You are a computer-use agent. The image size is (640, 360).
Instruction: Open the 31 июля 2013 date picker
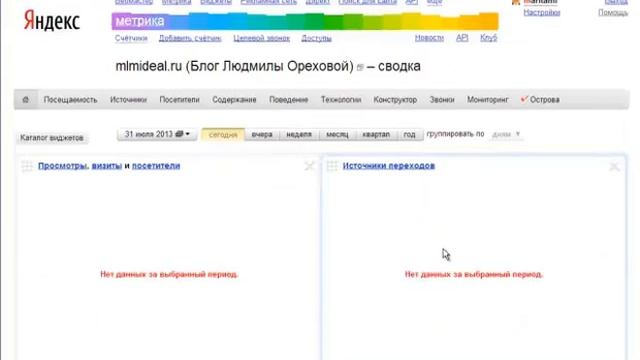click(157, 134)
